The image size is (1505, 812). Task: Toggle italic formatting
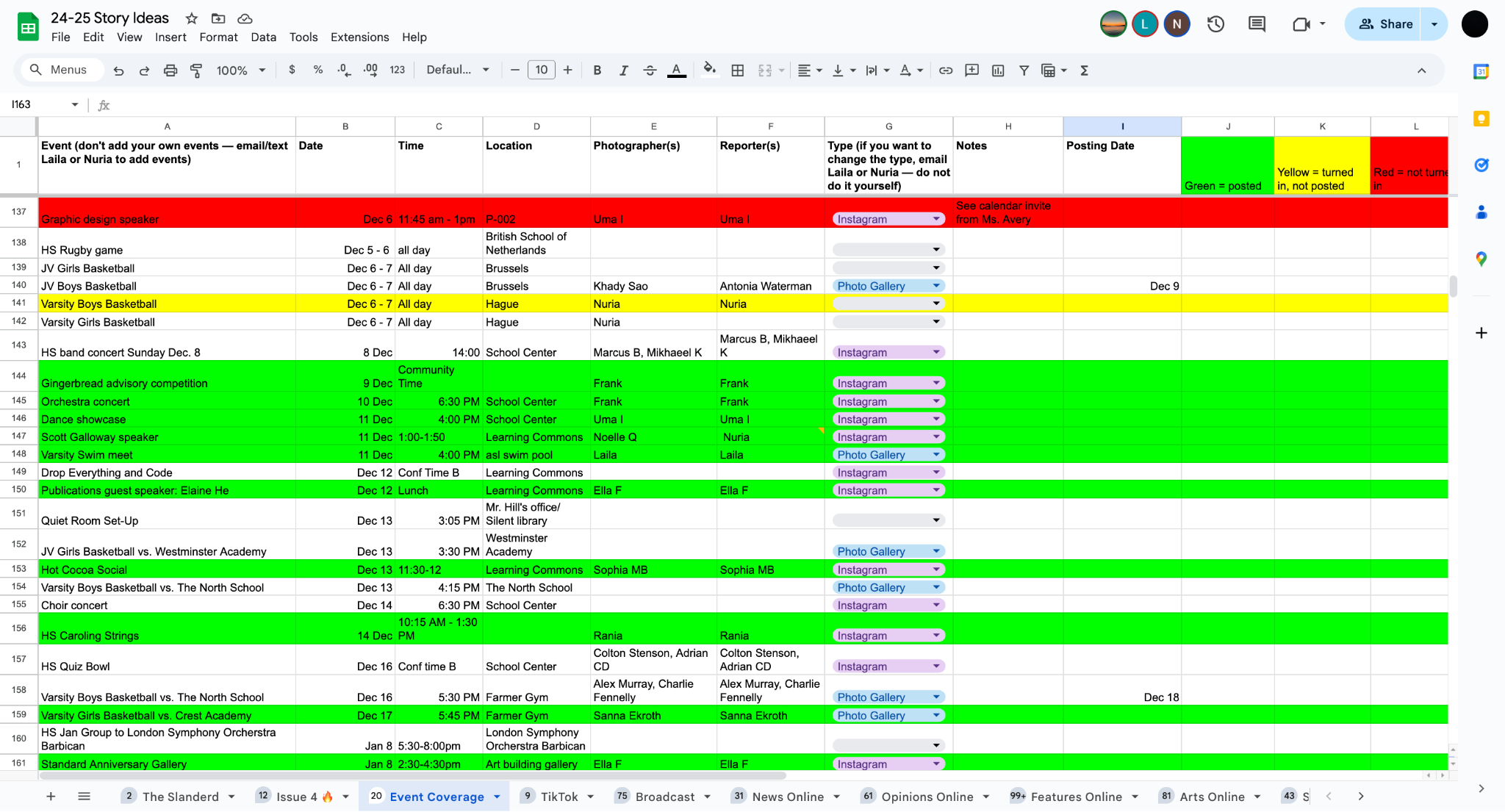point(623,71)
